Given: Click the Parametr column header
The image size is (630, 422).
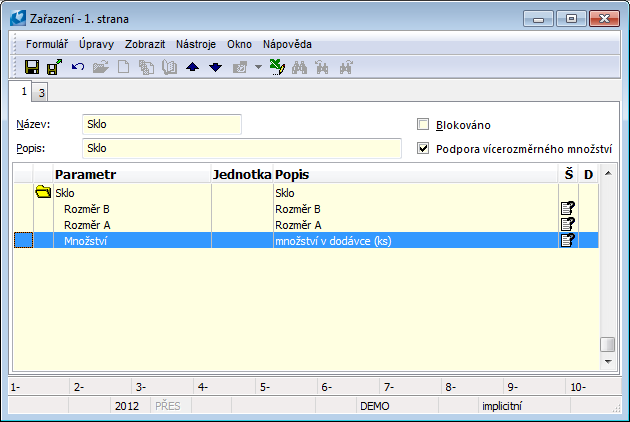Looking at the screenshot, I should tap(133, 174).
